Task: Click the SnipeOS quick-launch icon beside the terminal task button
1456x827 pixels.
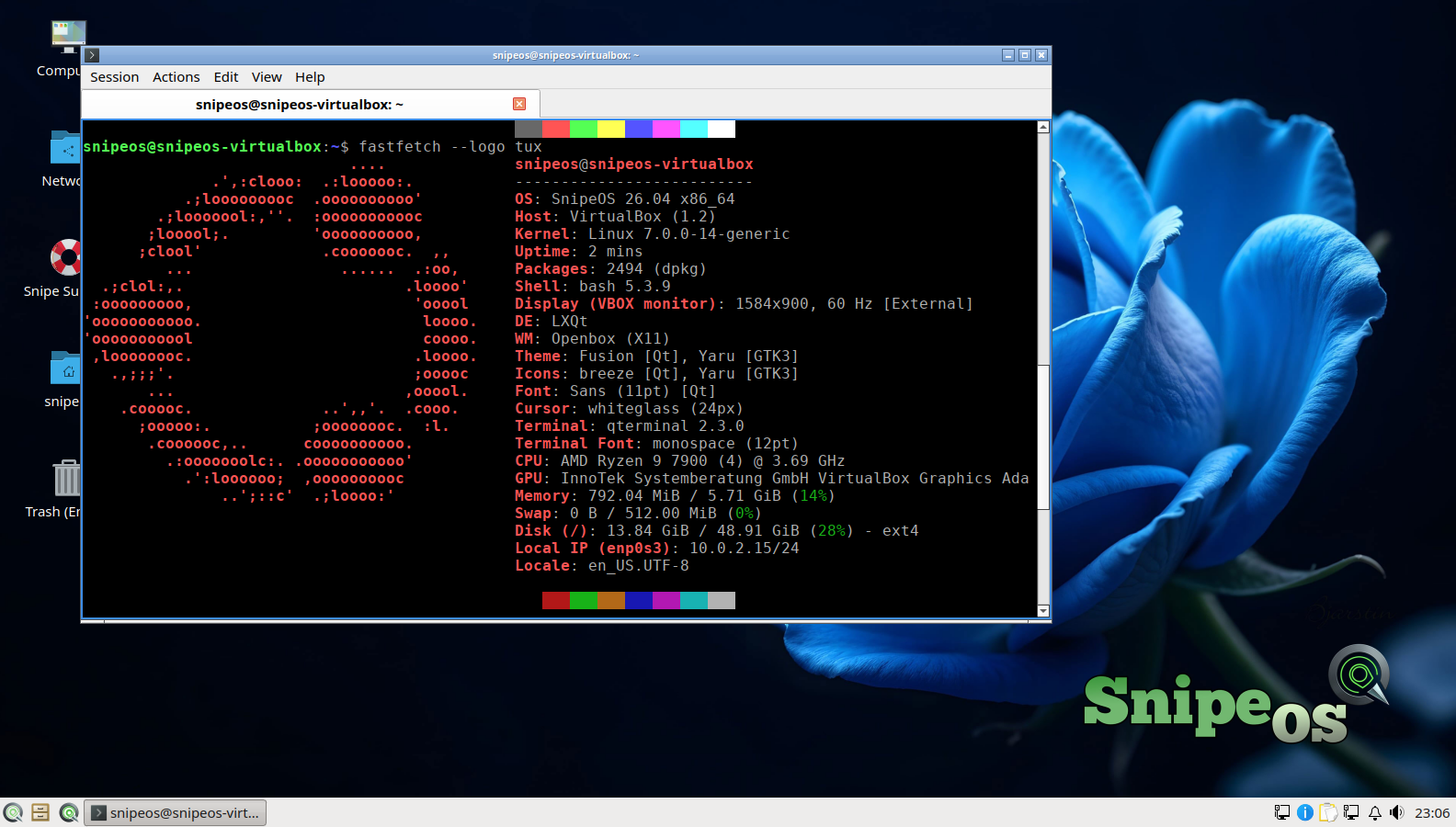Action: click(x=69, y=812)
